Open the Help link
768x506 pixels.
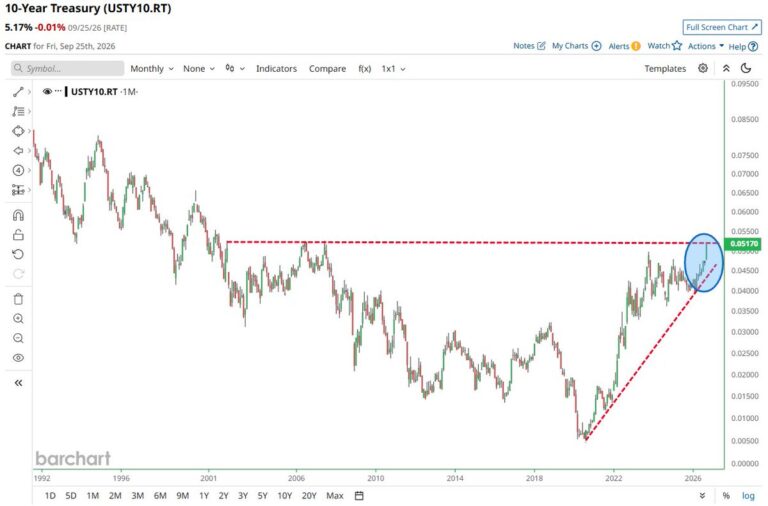tap(743, 47)
